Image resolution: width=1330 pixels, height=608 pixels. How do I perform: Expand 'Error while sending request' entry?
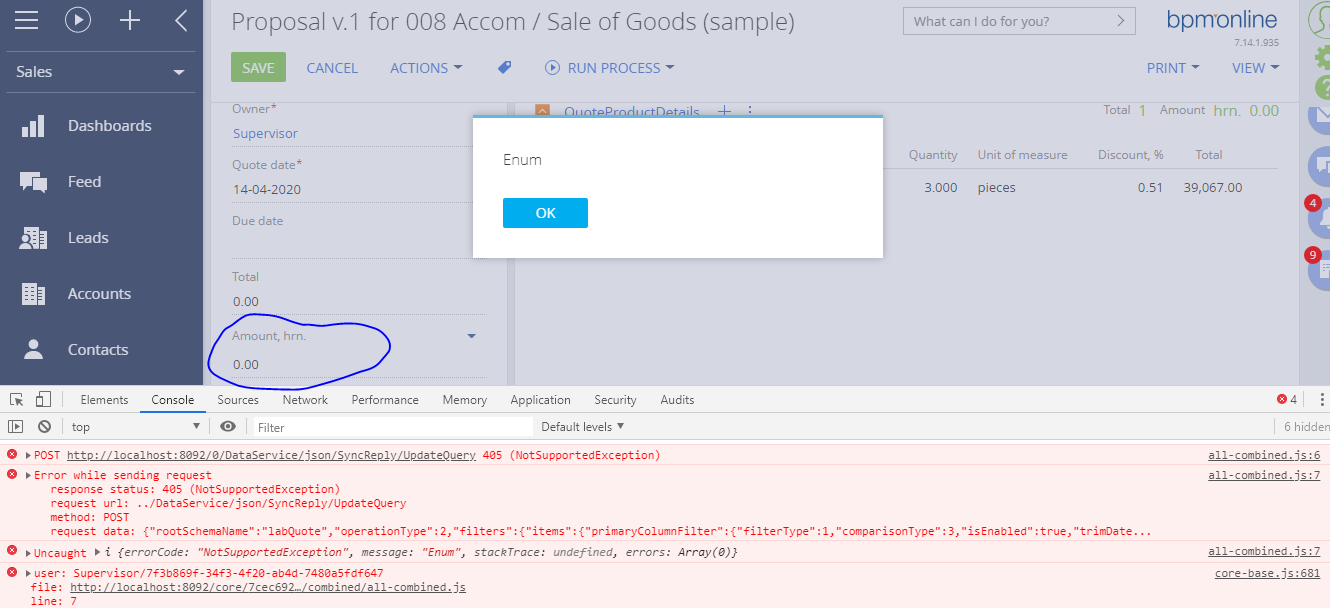point(29,475)
